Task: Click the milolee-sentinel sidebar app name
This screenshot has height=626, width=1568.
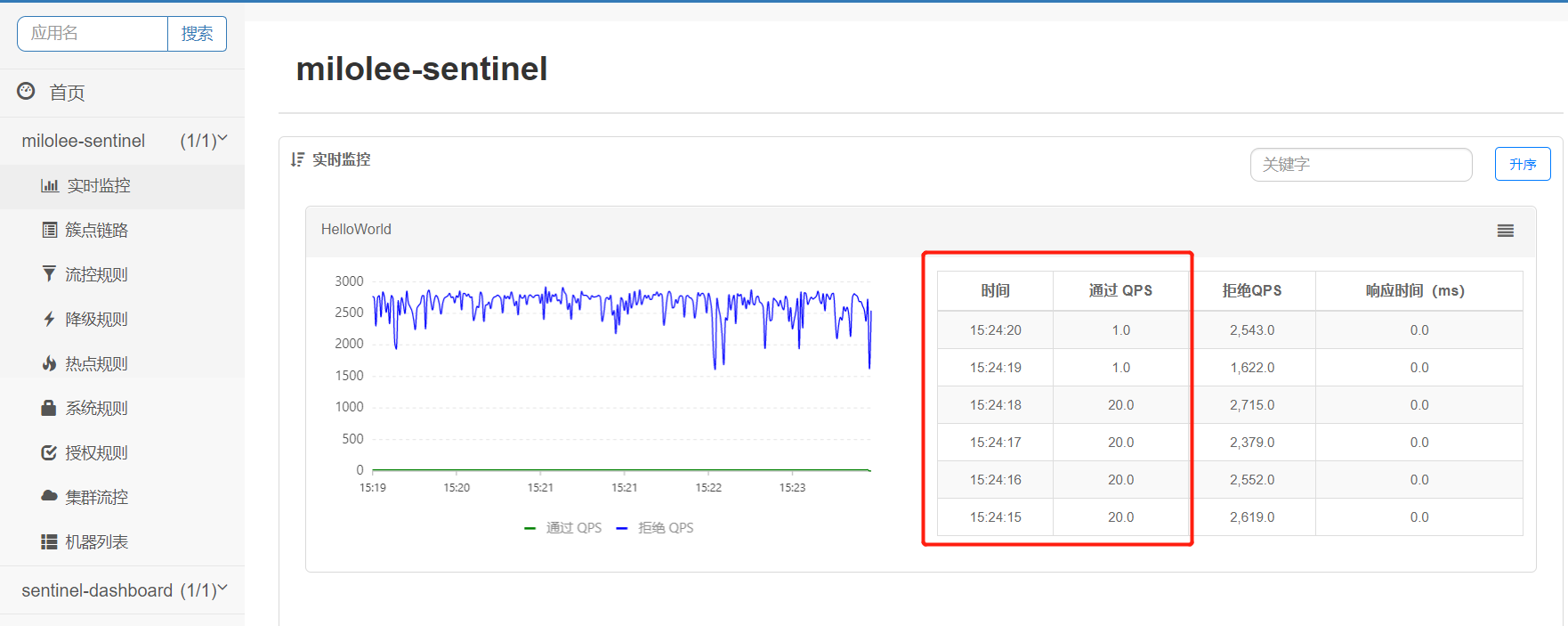Action: click(x=84, y=141)
